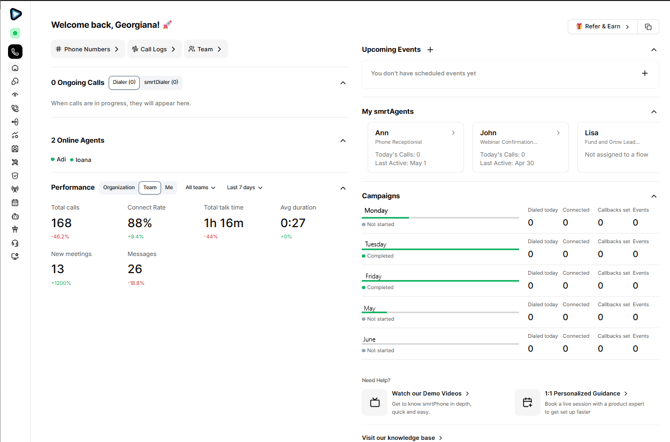Screen dimensions: 670x442
Task: Click the shield icon in sidebar
Action: 15,176
